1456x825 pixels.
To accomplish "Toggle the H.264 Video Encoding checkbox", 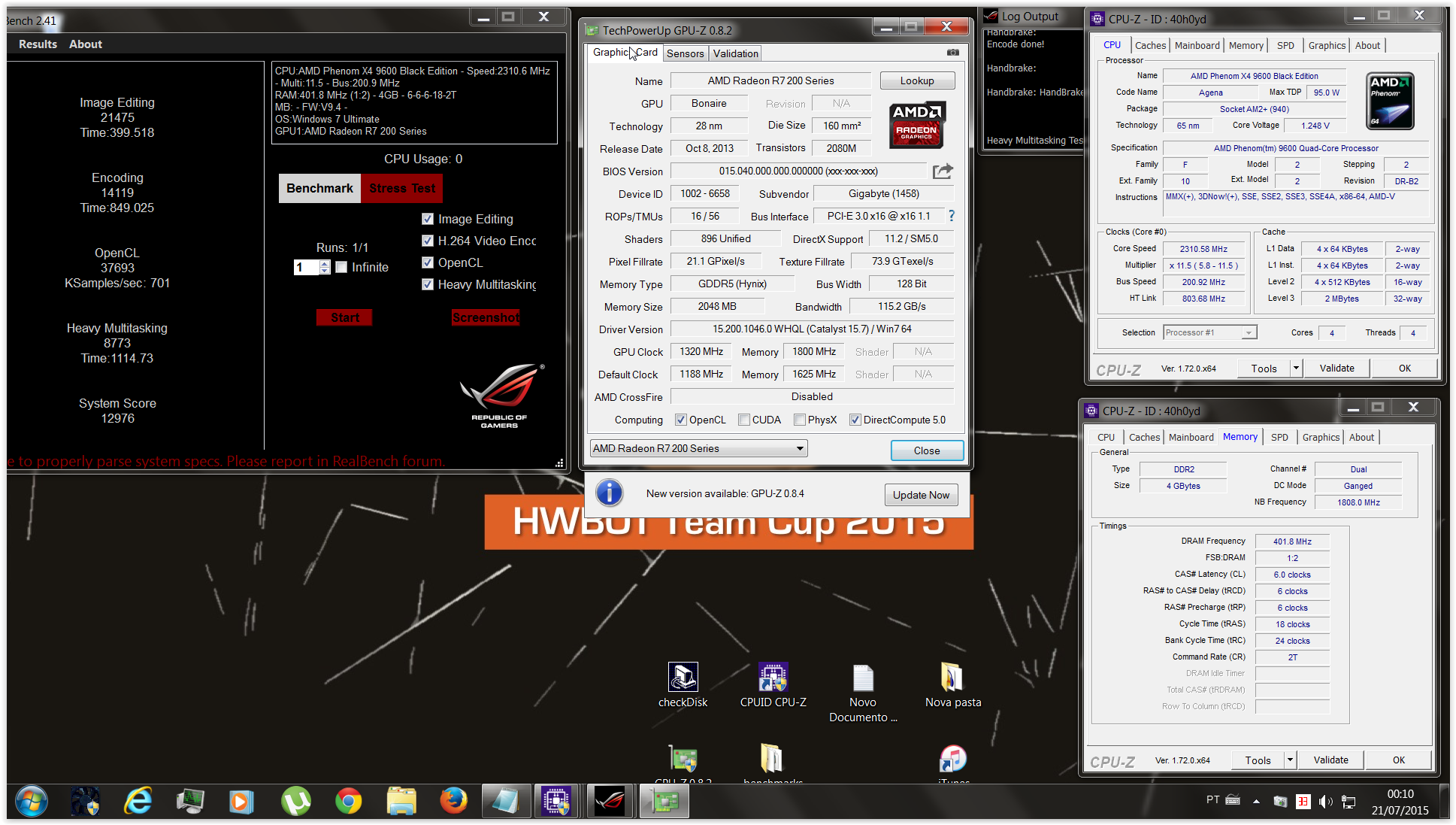I will pyautogui.click(x=428, y=241).
